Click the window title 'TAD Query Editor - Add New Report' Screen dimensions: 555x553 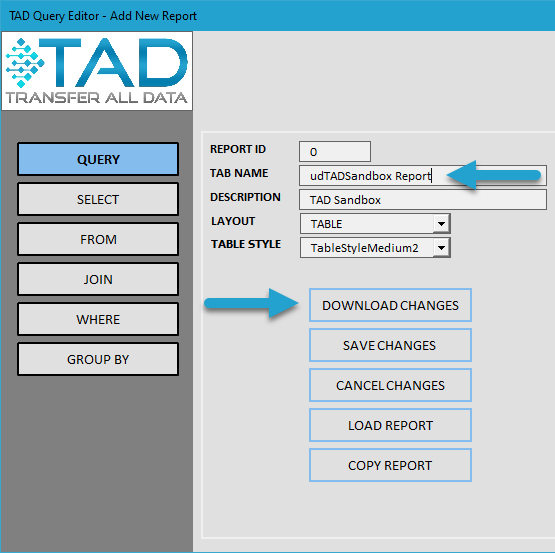tap(103, 16)
